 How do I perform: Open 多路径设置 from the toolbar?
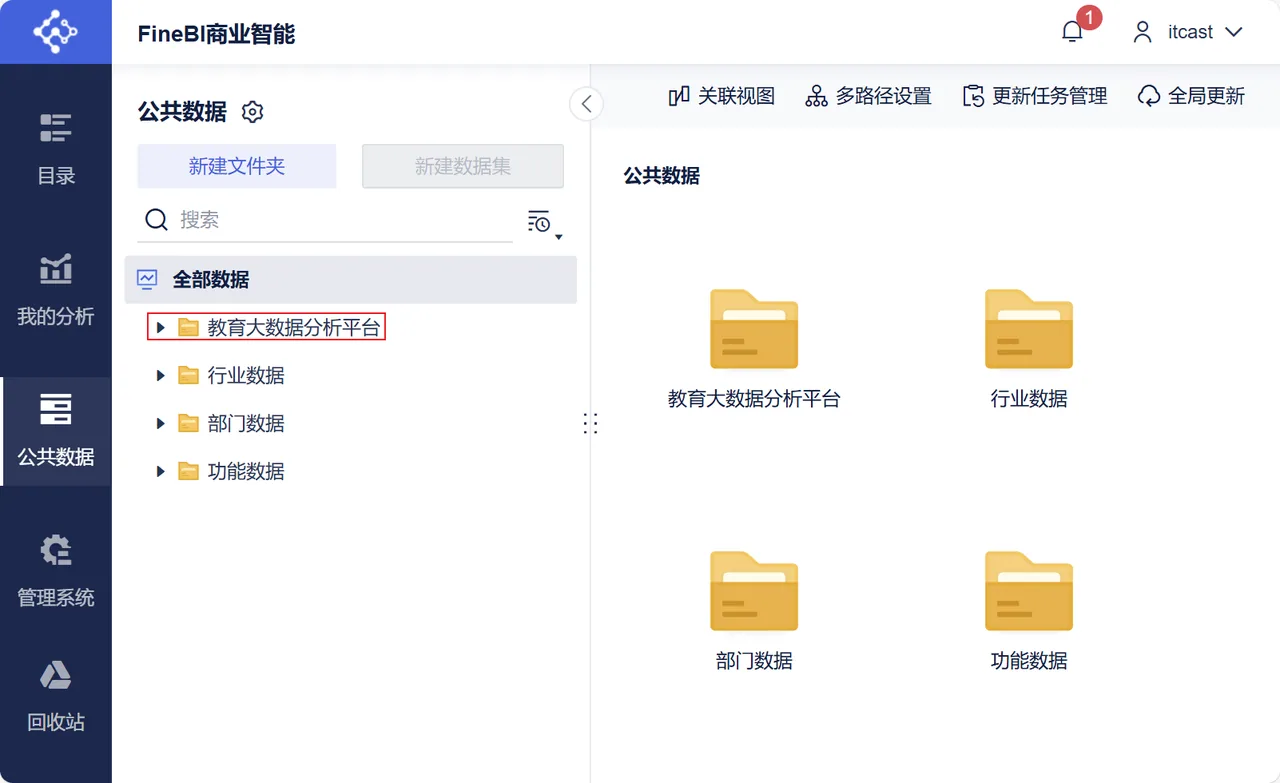coord(868,96)
